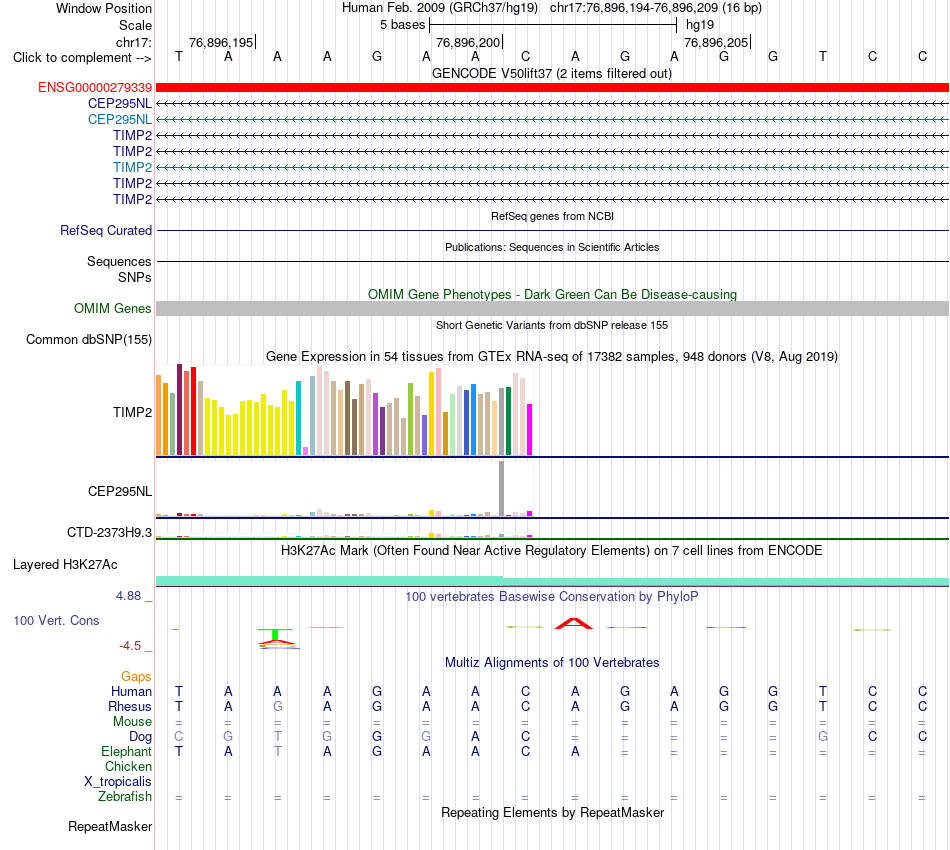Click the chr17:76,896,194-76,896,209 (16 bp) header text

(x=656, y=8)
